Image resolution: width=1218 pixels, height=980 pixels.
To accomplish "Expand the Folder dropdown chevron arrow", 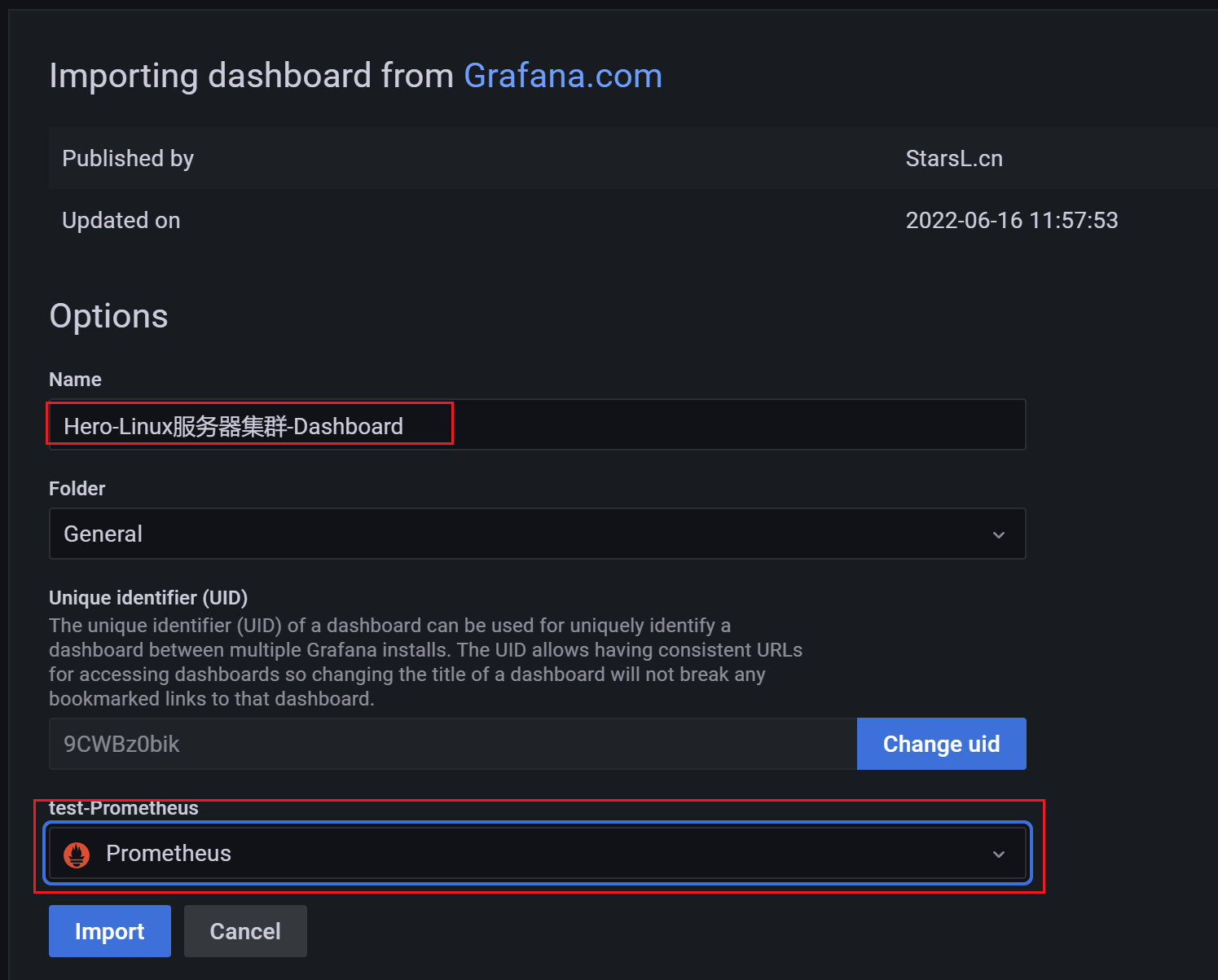I will point(998,534).
